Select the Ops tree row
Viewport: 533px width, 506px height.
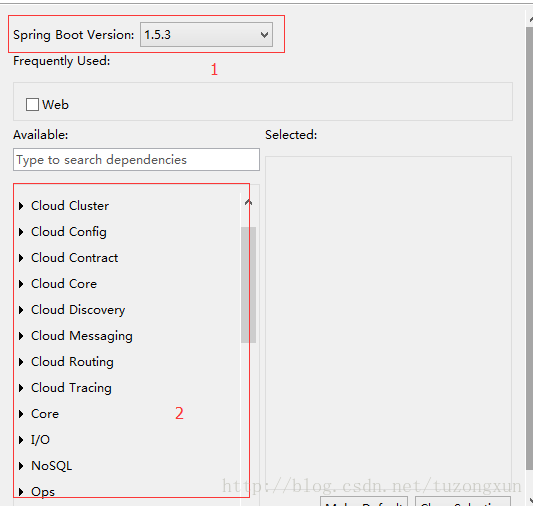pyautogui.click(x=43, y=492)
